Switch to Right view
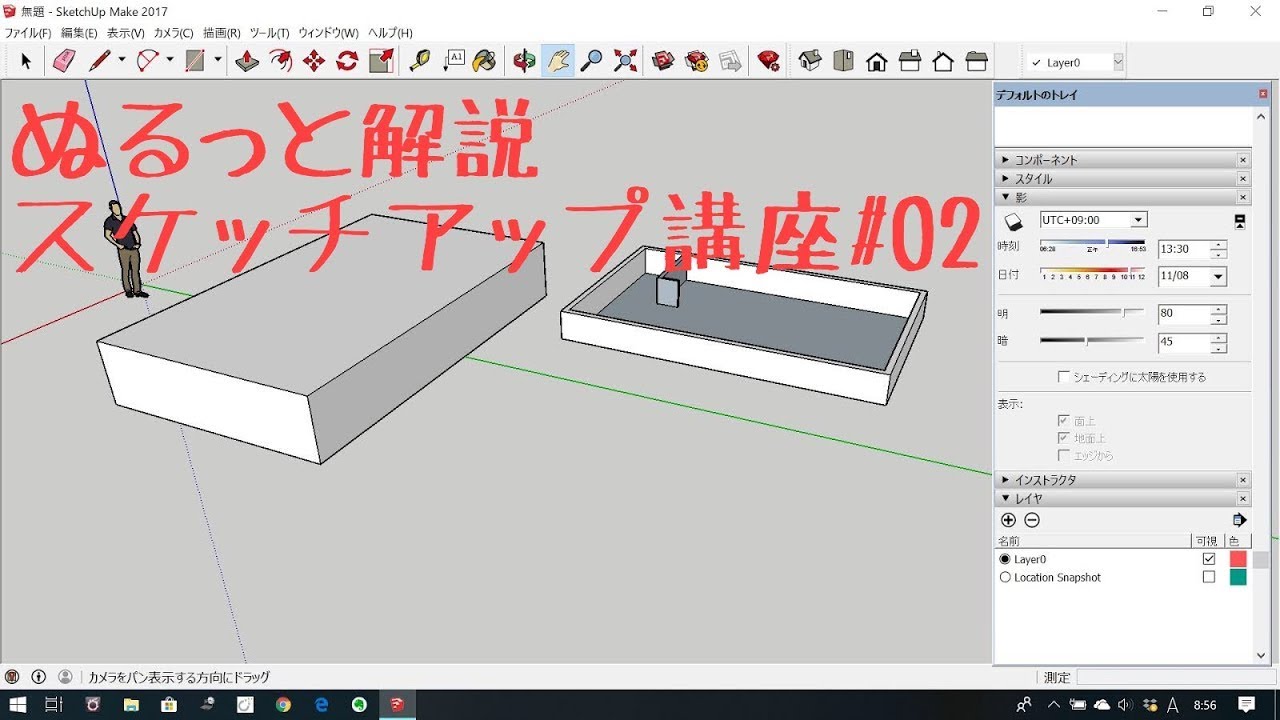Viewport: 1280px width, 720px height. (910, 61)
